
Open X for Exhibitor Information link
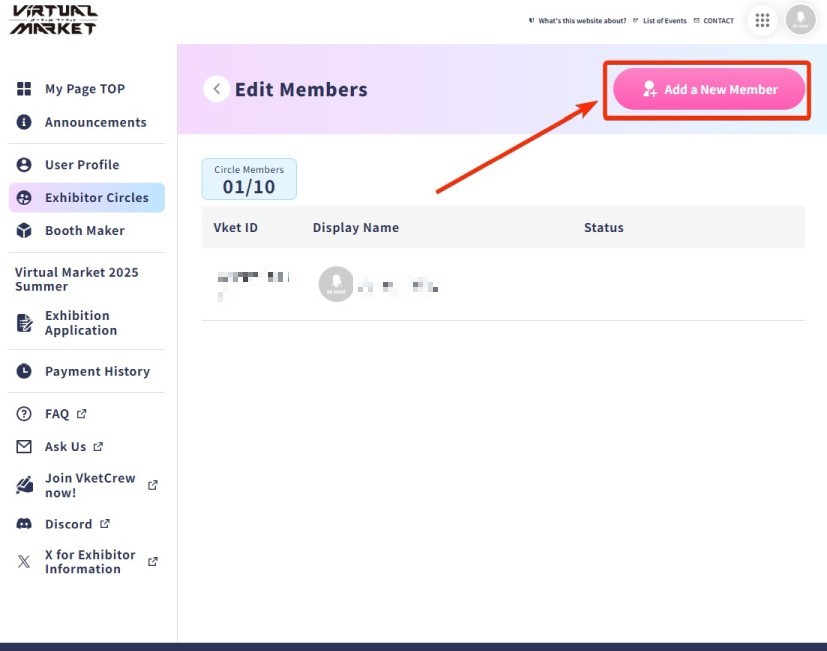point(90,562)
